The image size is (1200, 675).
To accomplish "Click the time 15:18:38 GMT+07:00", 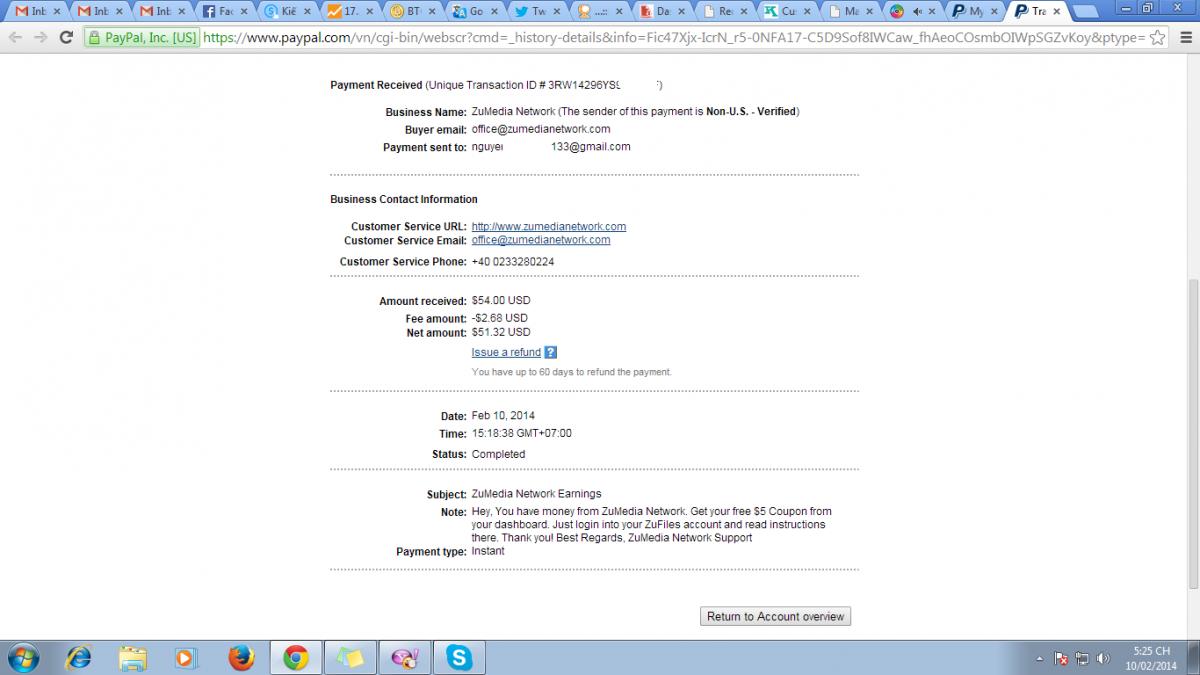I will 522,433.
